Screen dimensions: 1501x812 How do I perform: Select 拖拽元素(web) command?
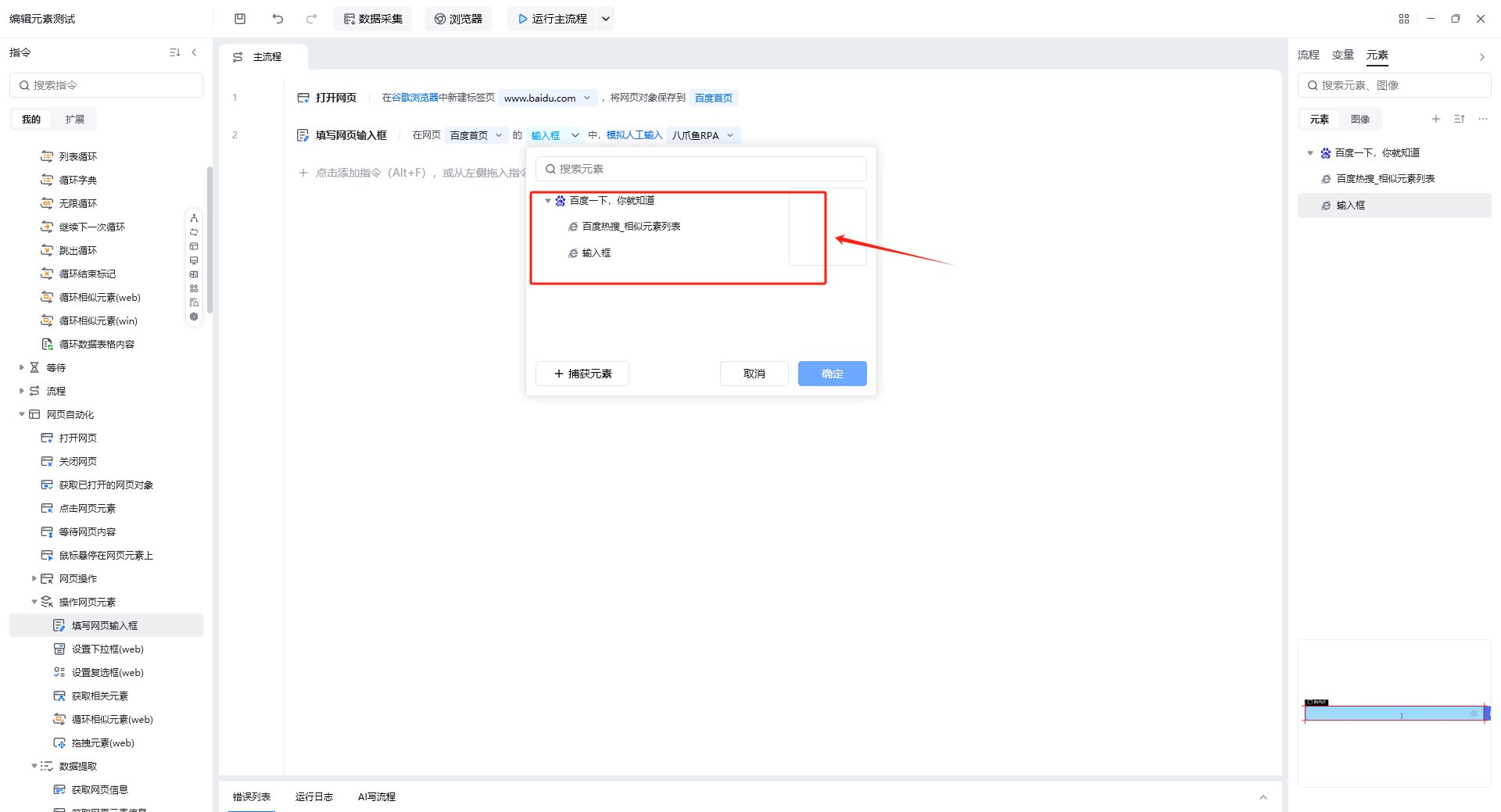click(x=102, y=742)
